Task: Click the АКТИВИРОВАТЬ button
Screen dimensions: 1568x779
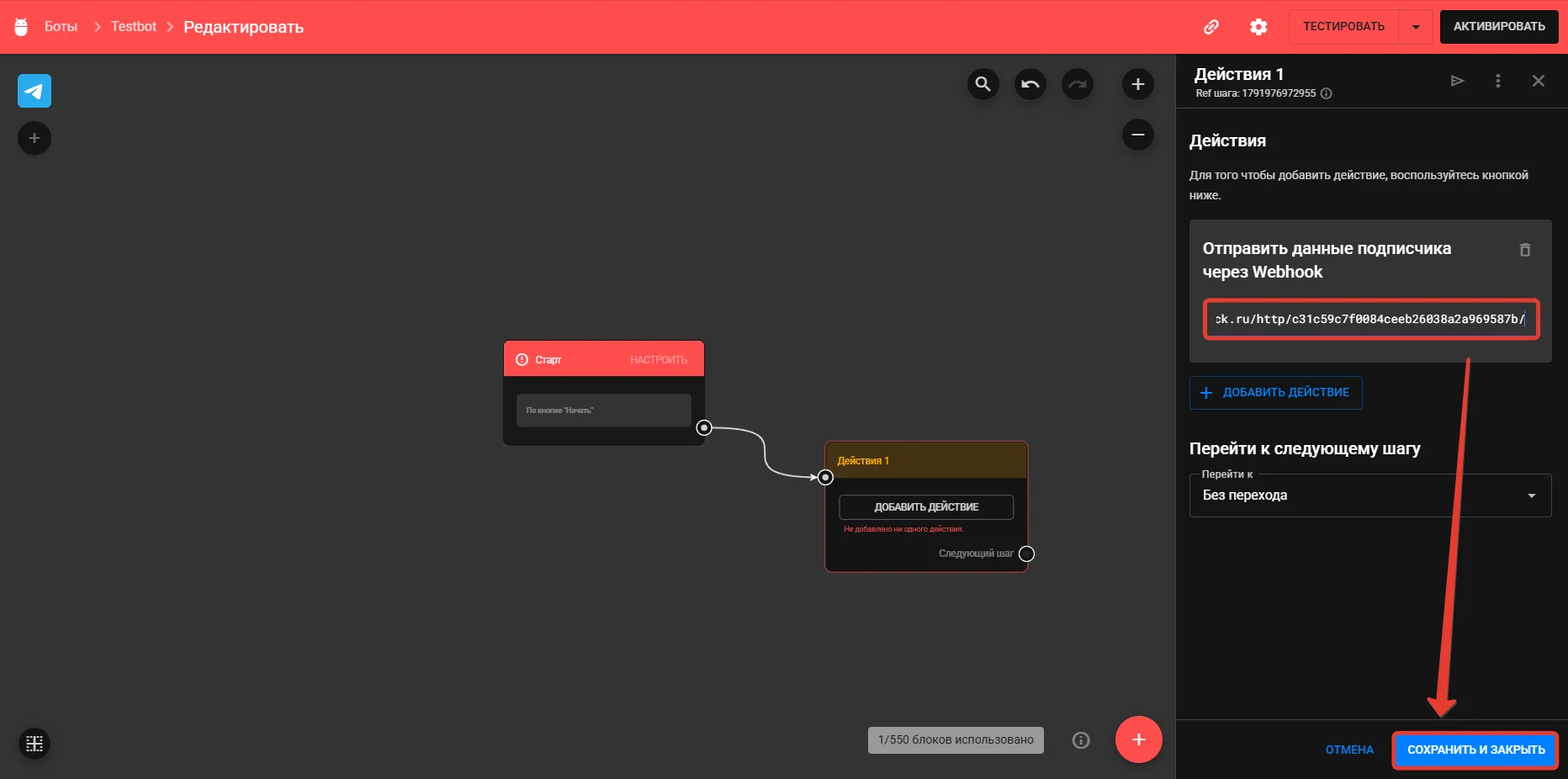Action: click(x=1499, y=27)
